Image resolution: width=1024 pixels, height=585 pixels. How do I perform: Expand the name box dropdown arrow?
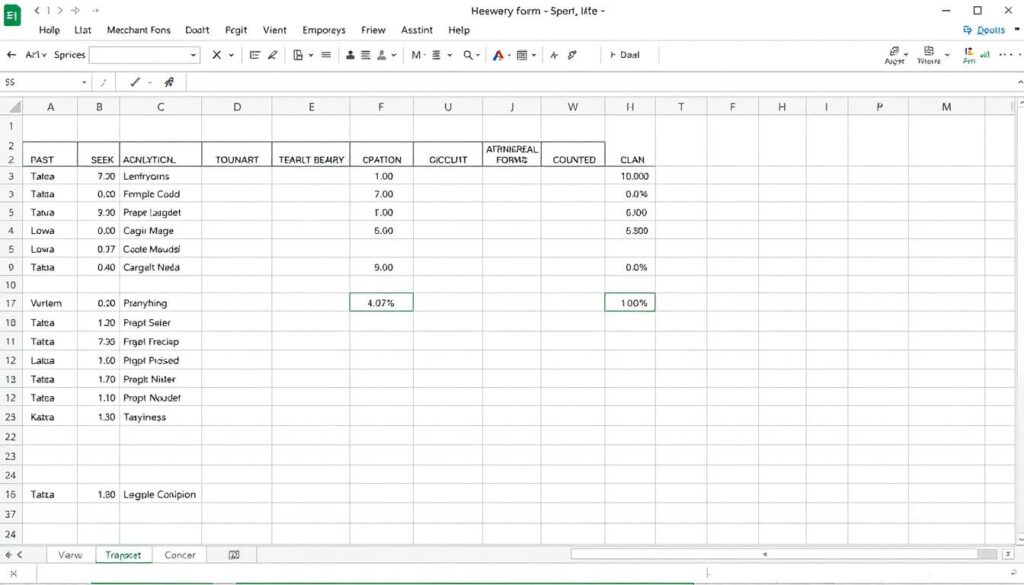point(84,82)
